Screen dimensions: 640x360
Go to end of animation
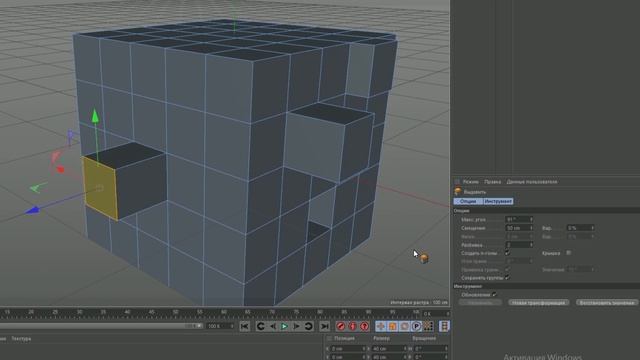point(324,326)
